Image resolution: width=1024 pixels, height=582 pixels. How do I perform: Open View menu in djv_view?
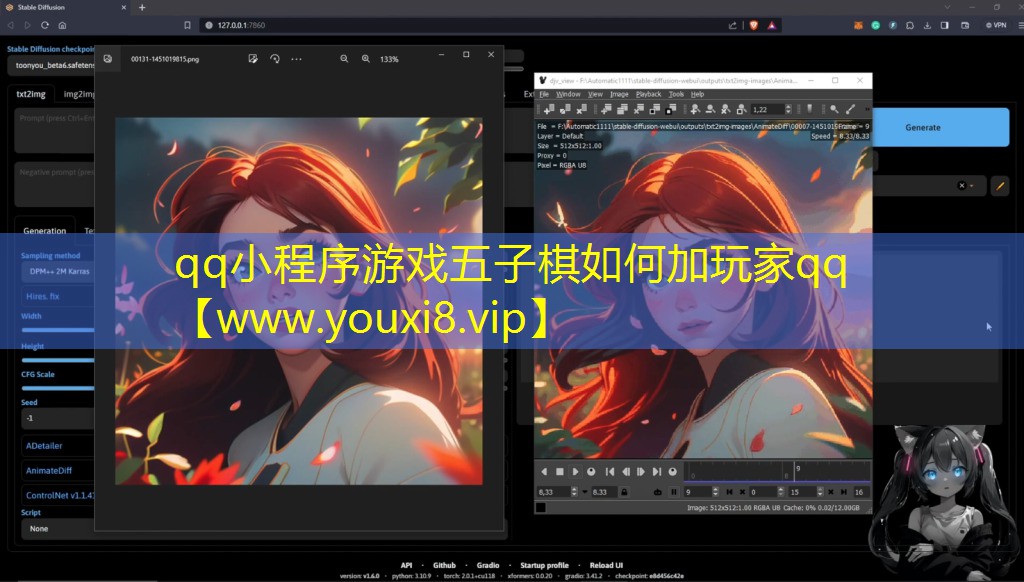click(595, 94)
